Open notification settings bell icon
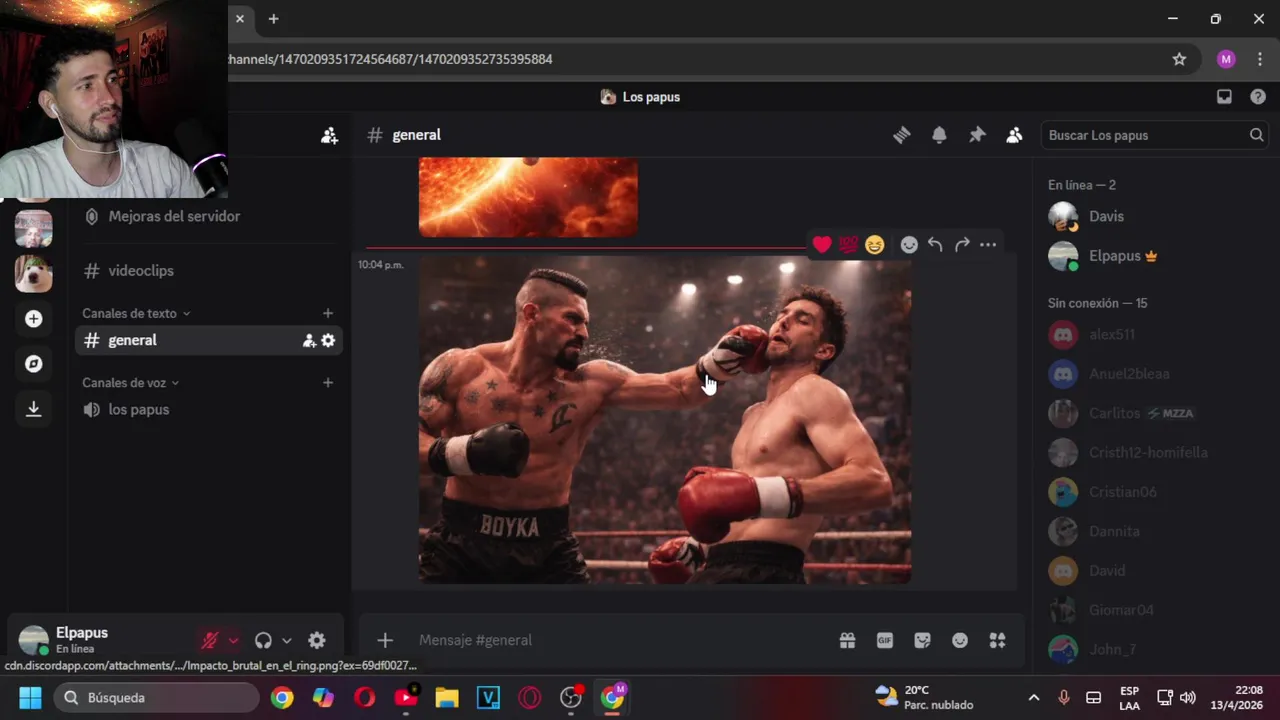Screen dimensions: 1280x720 pyautogui.click(x=939, y=135)
